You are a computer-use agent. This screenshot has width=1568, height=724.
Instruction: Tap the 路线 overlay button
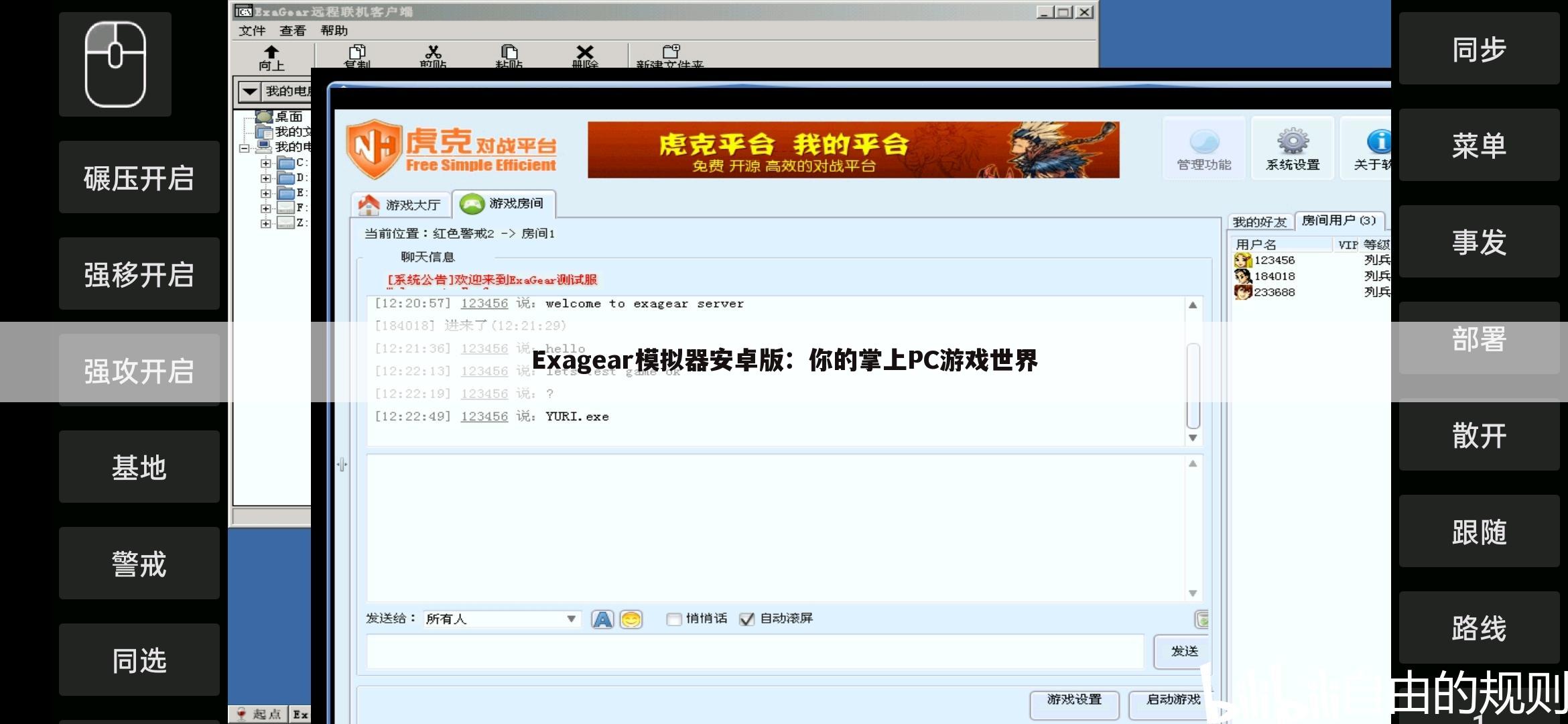(x=1480, y=627)
